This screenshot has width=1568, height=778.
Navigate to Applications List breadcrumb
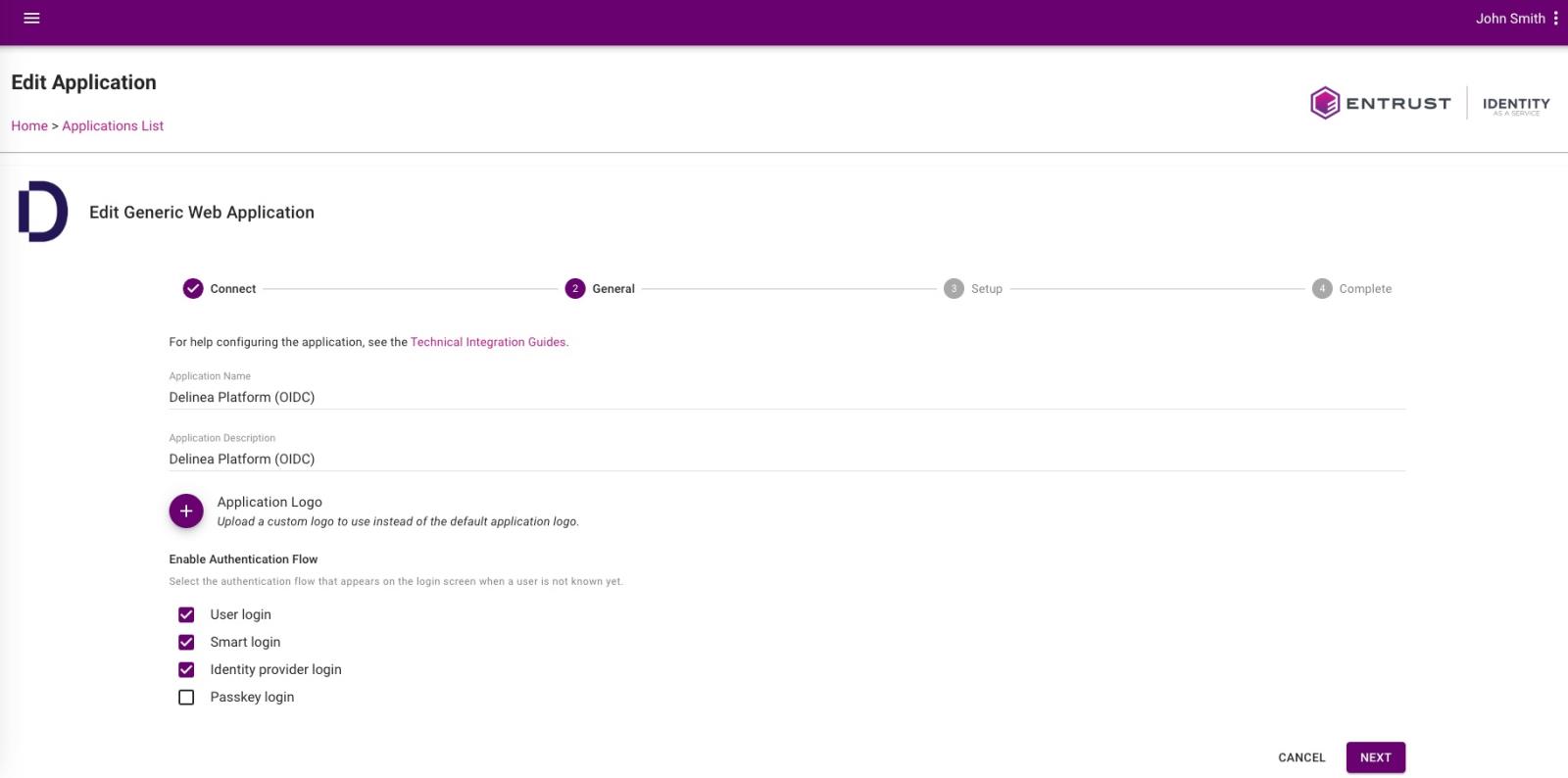[113, 126]
